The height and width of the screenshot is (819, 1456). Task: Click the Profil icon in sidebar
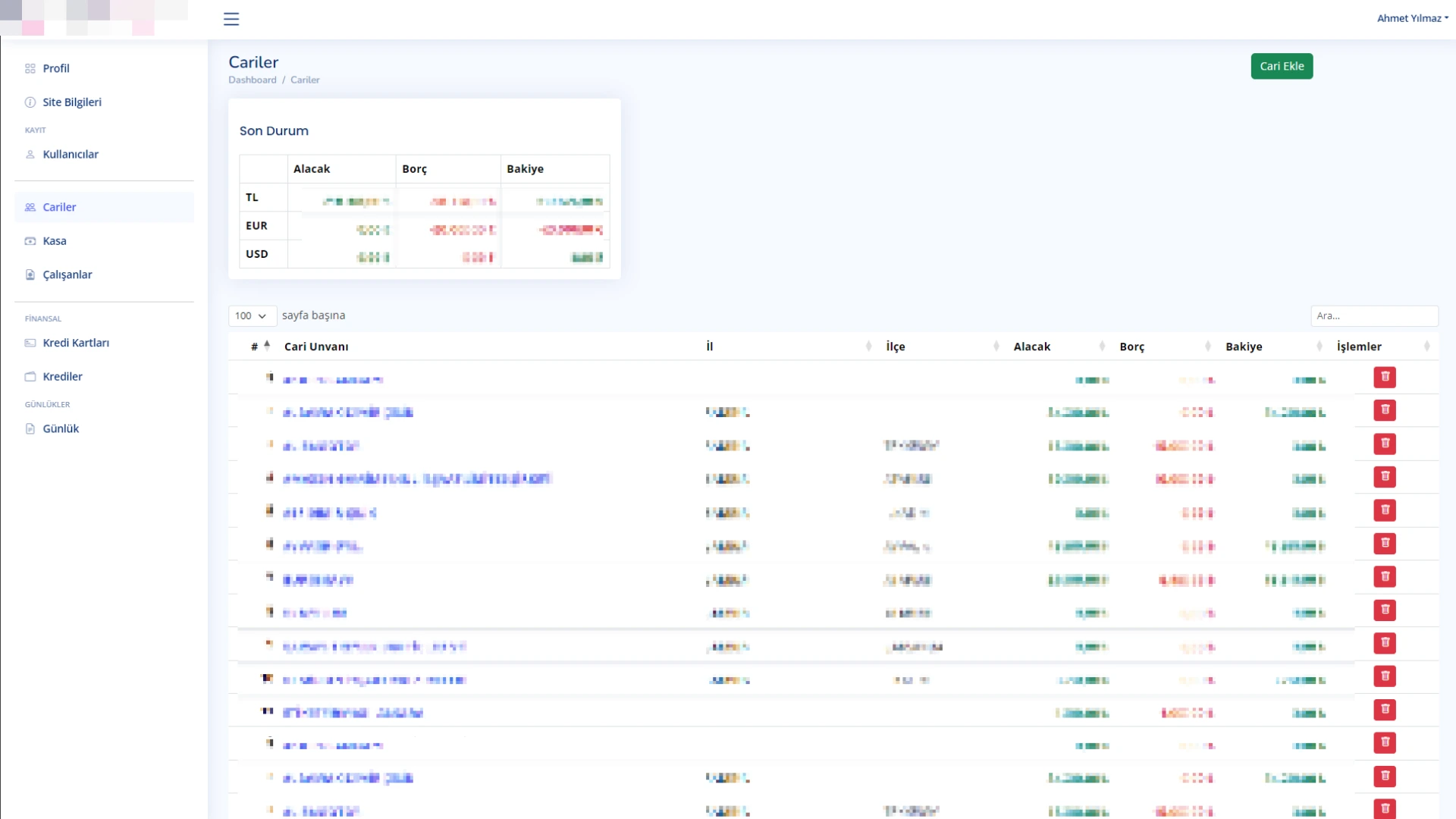pos(30,68)
